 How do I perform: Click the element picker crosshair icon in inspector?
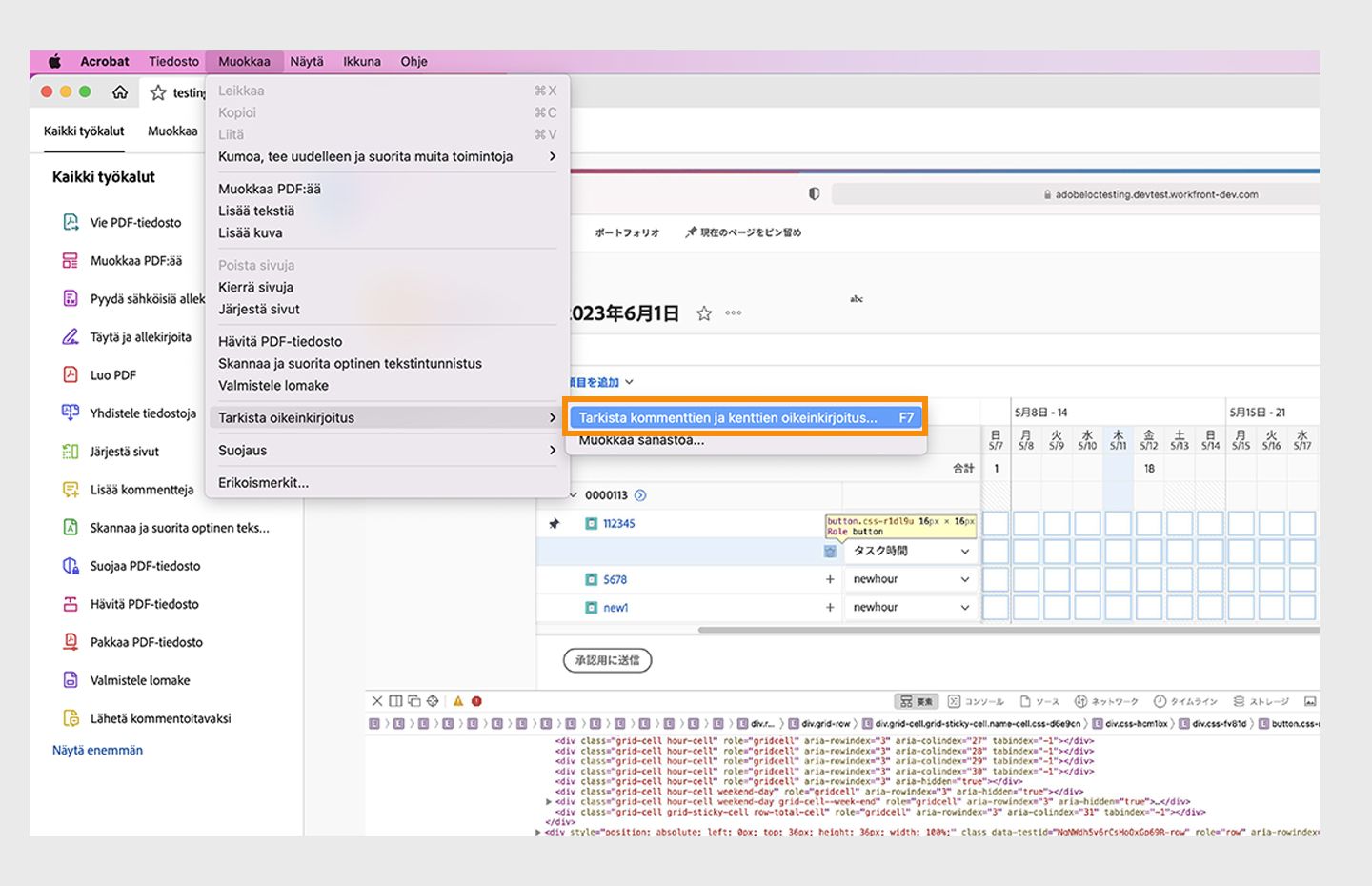(433, 701)
